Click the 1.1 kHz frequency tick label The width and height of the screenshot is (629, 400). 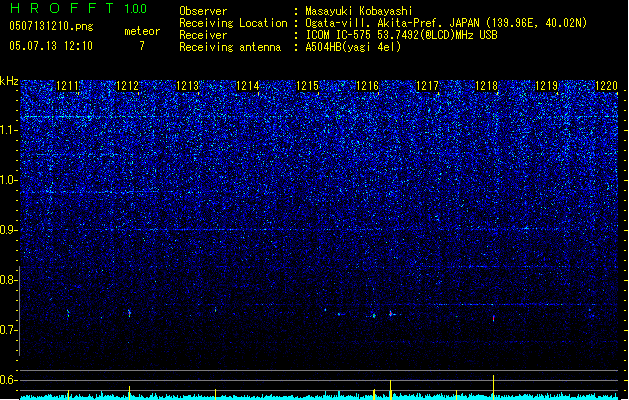point(9,130)
